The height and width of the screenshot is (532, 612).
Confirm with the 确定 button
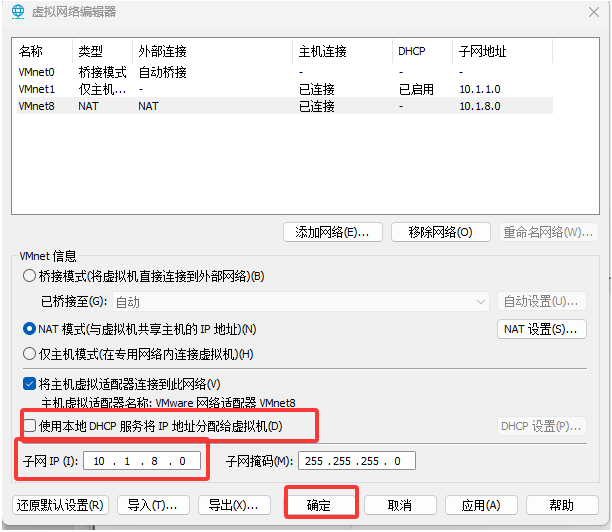[x=321, y=505]
